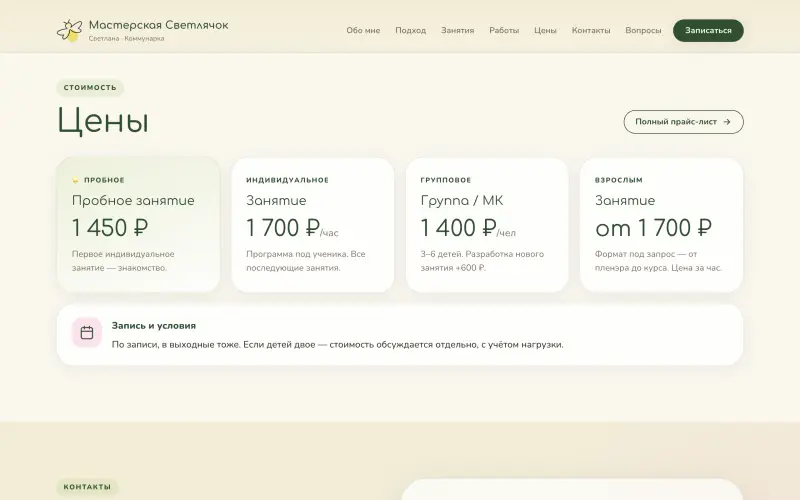Click the Записаться button
Screen dimensions: 800x500
pos(708,31)
